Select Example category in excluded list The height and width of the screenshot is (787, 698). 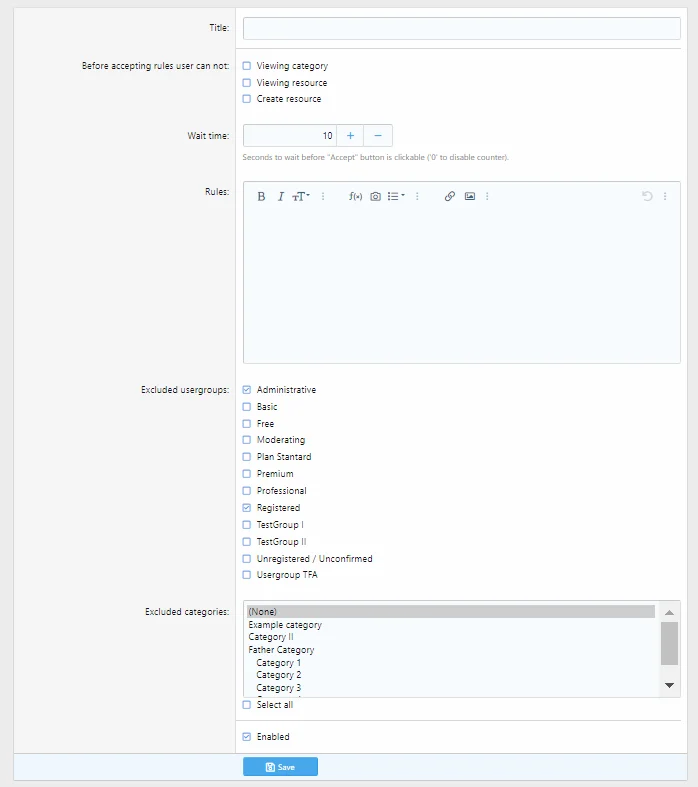[x=285, y=625]
